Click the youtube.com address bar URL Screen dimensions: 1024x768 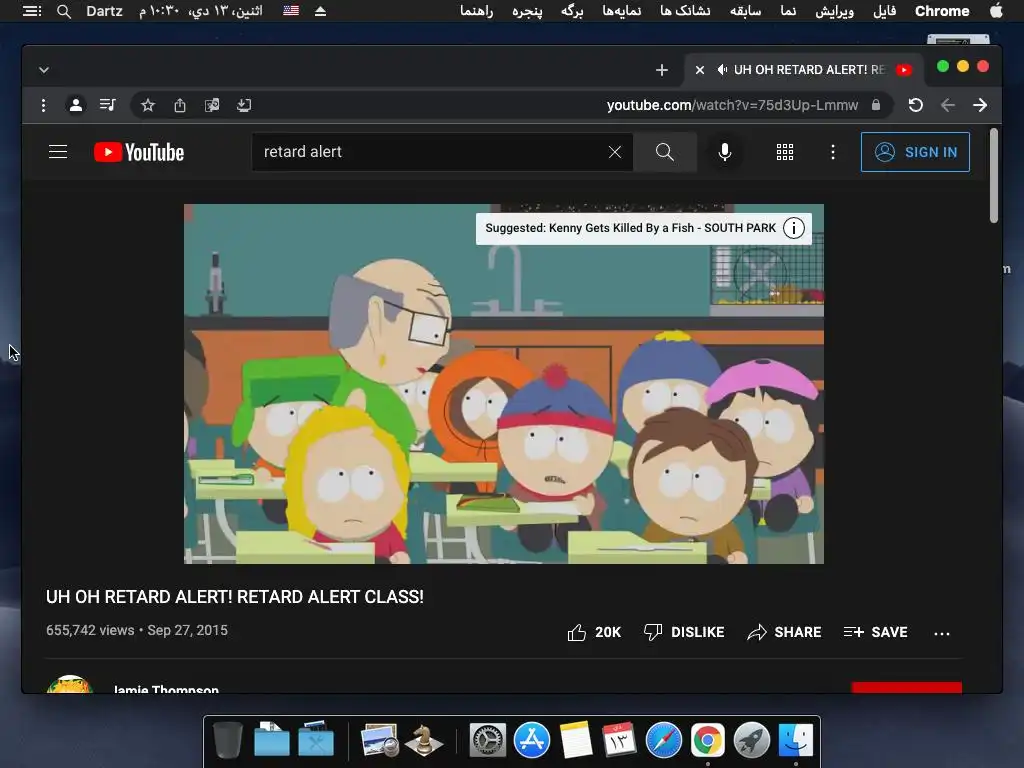click(x=732, y=105)
